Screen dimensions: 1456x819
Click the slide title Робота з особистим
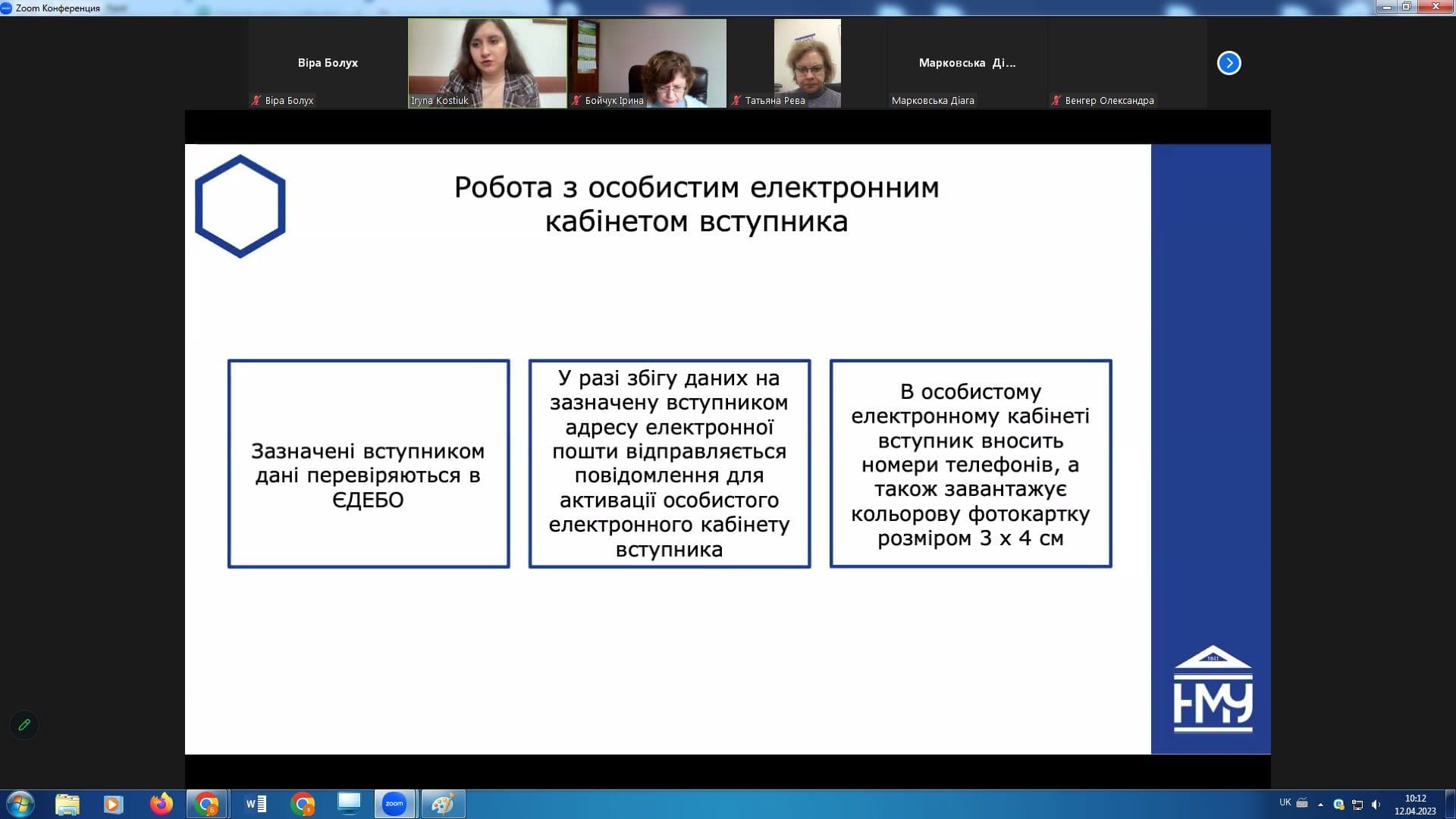696,204
